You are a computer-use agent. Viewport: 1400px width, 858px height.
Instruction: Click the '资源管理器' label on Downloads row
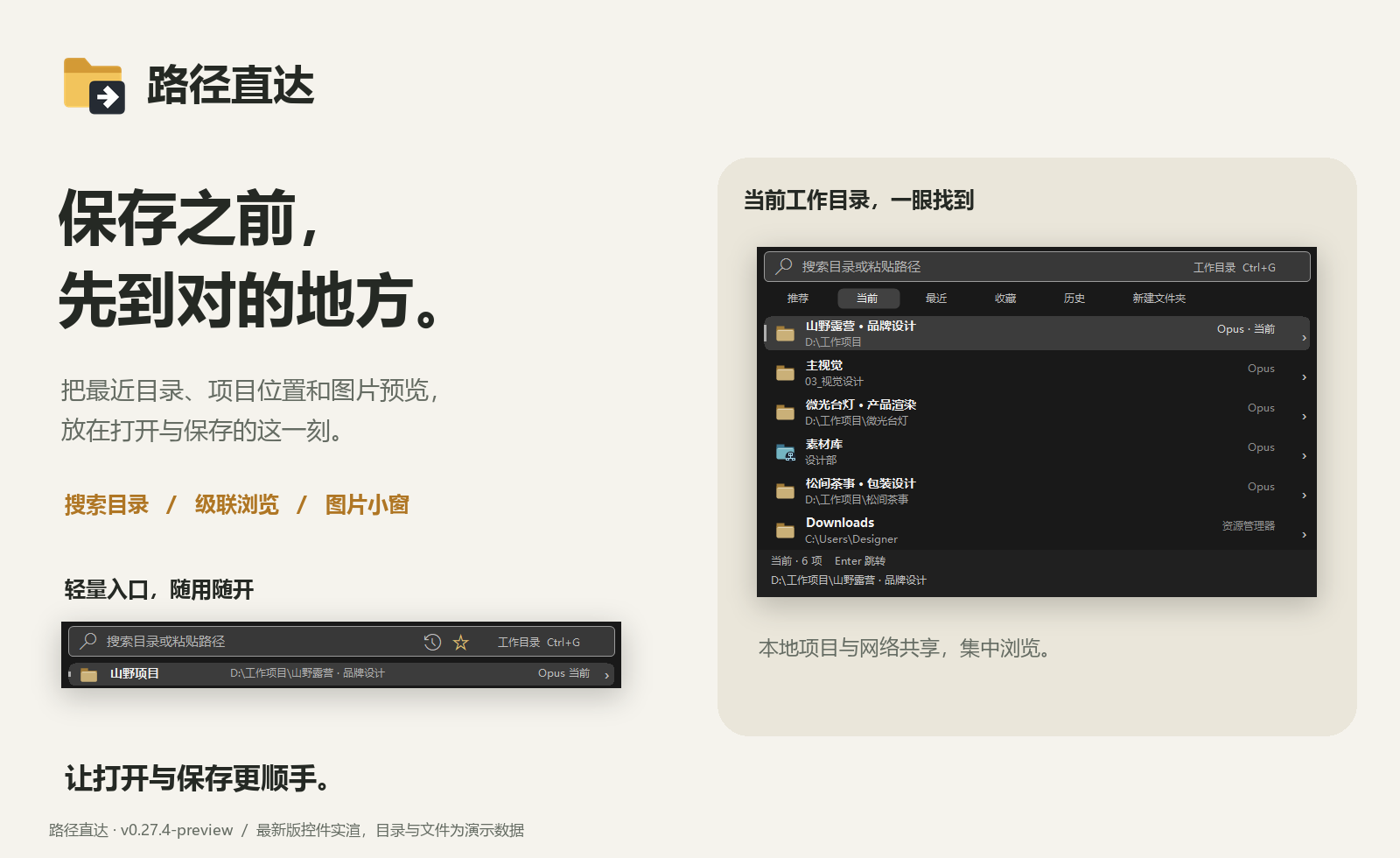tap(1249, 526)
